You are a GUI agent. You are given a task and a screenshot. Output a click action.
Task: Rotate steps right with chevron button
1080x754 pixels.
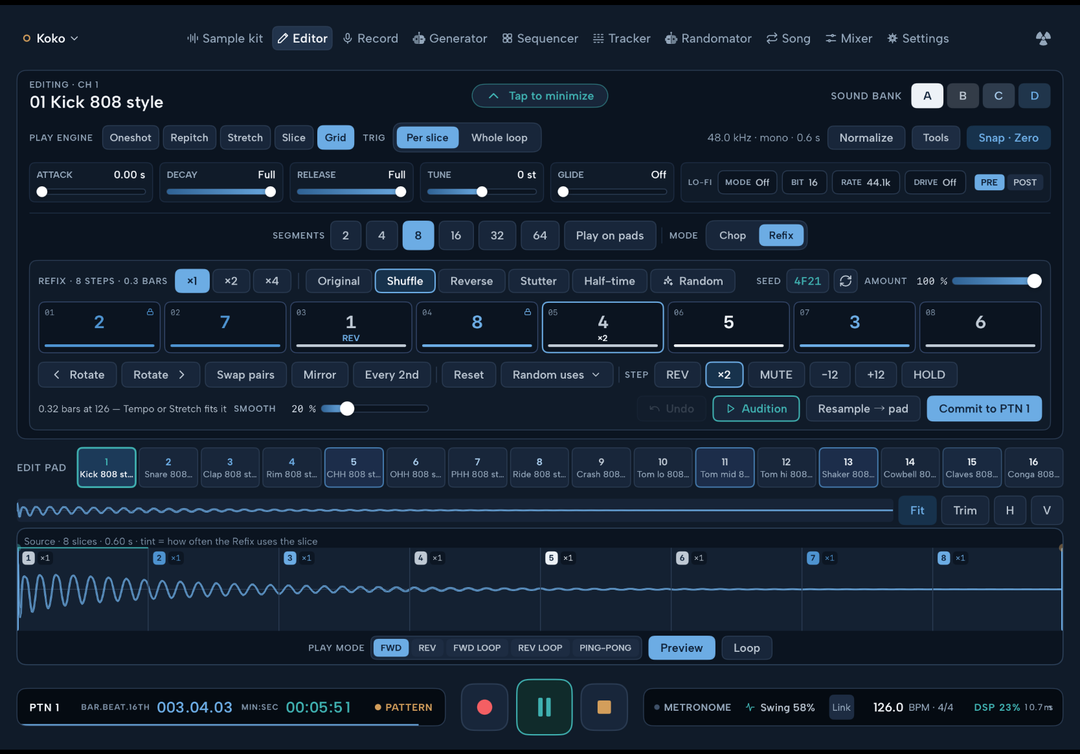tap(160, 375)
